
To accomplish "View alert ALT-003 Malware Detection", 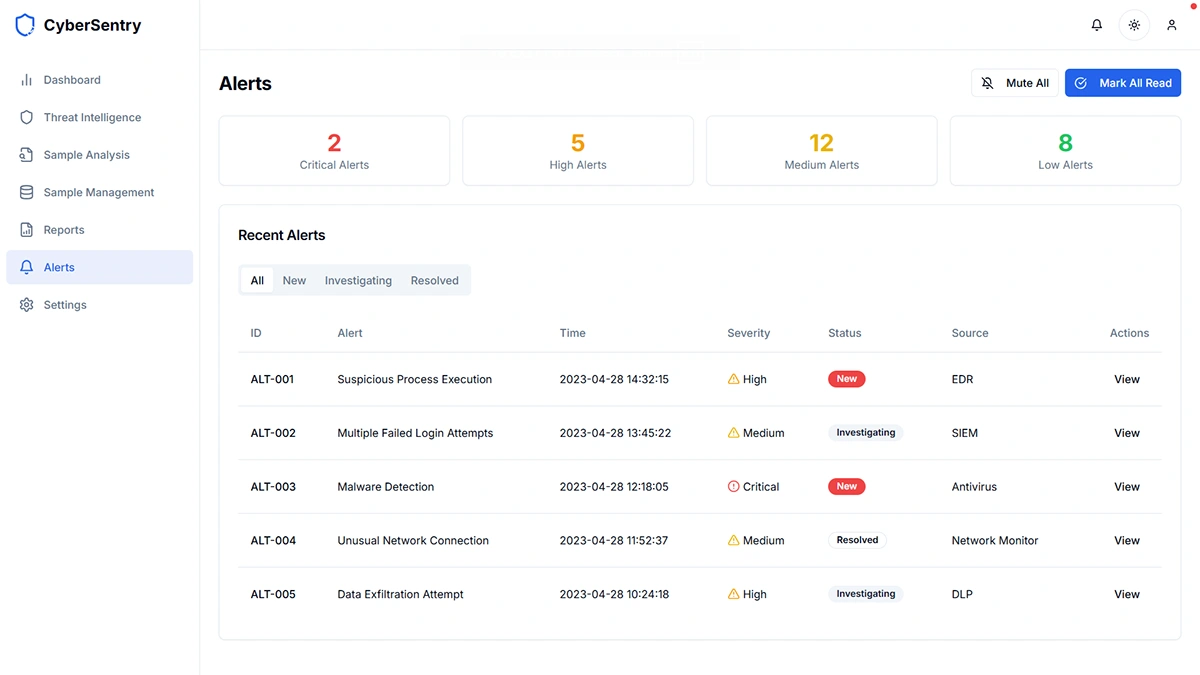I will point(1127,487).
